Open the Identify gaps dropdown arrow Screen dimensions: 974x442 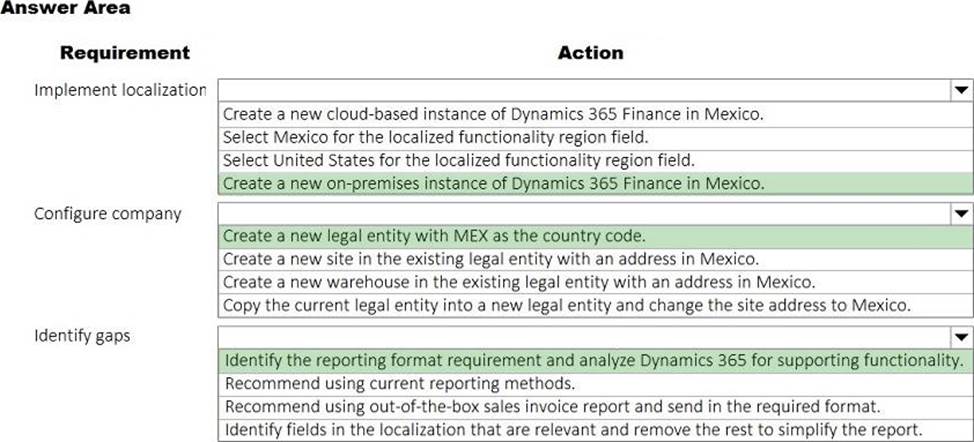(960, 337)
